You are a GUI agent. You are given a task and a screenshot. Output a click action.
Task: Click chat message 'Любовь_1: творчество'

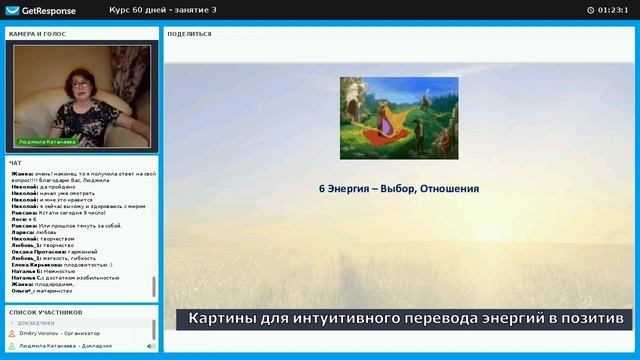click(42, 245)
